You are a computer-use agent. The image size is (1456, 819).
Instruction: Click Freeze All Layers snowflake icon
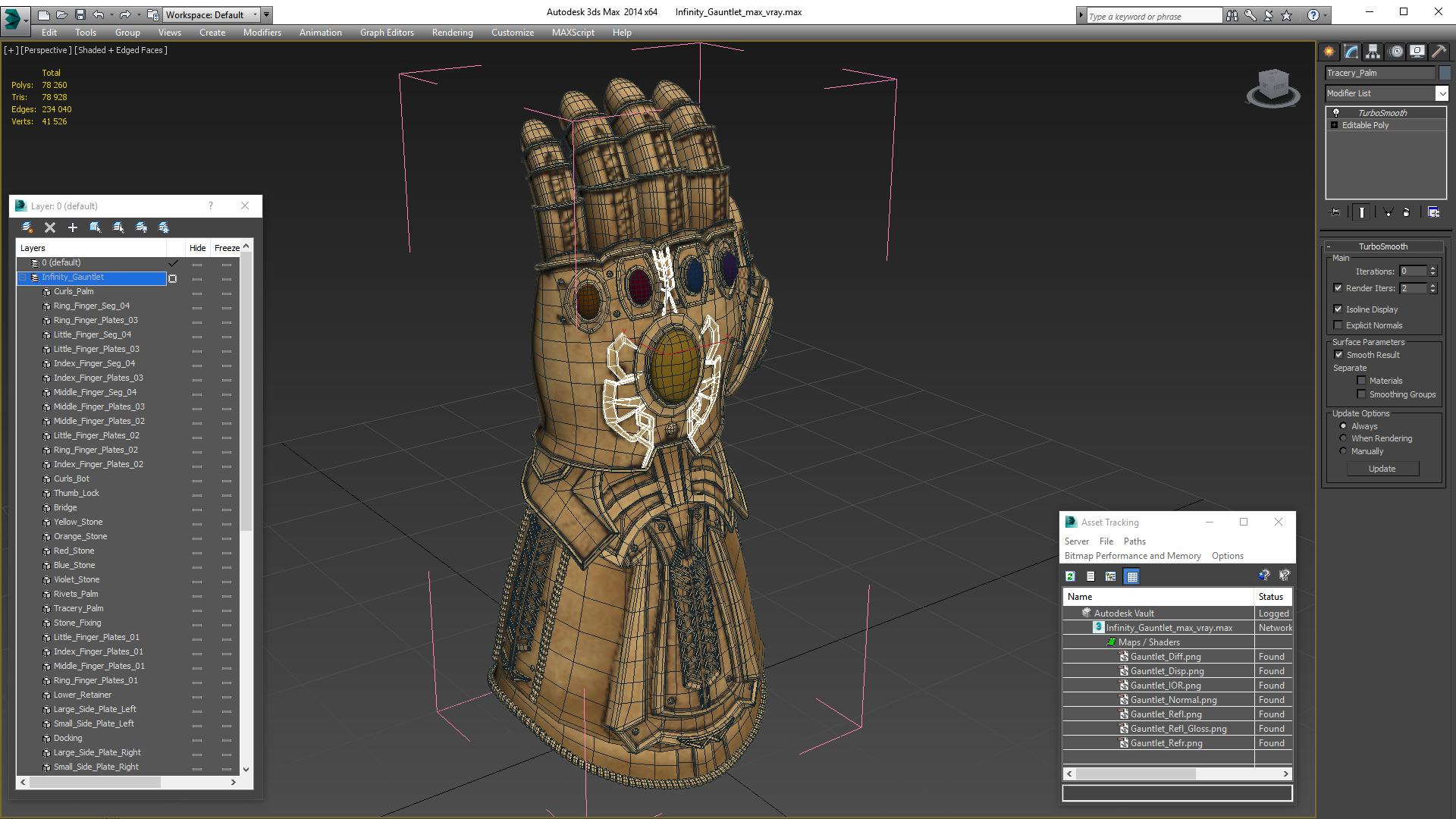tap(164, 227)
